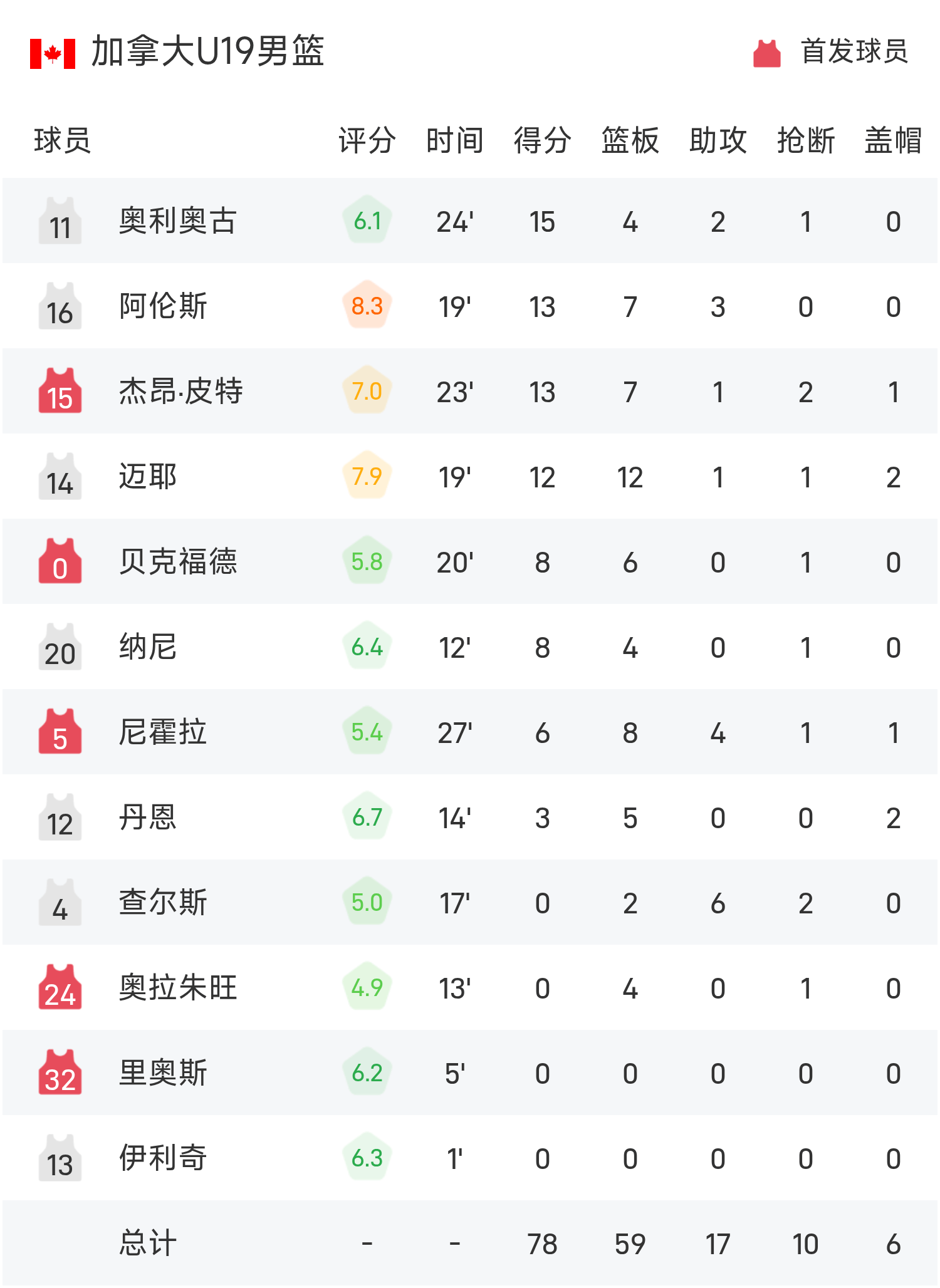Click the 总计 totals row label
940x1288 pixels.
148,1244
